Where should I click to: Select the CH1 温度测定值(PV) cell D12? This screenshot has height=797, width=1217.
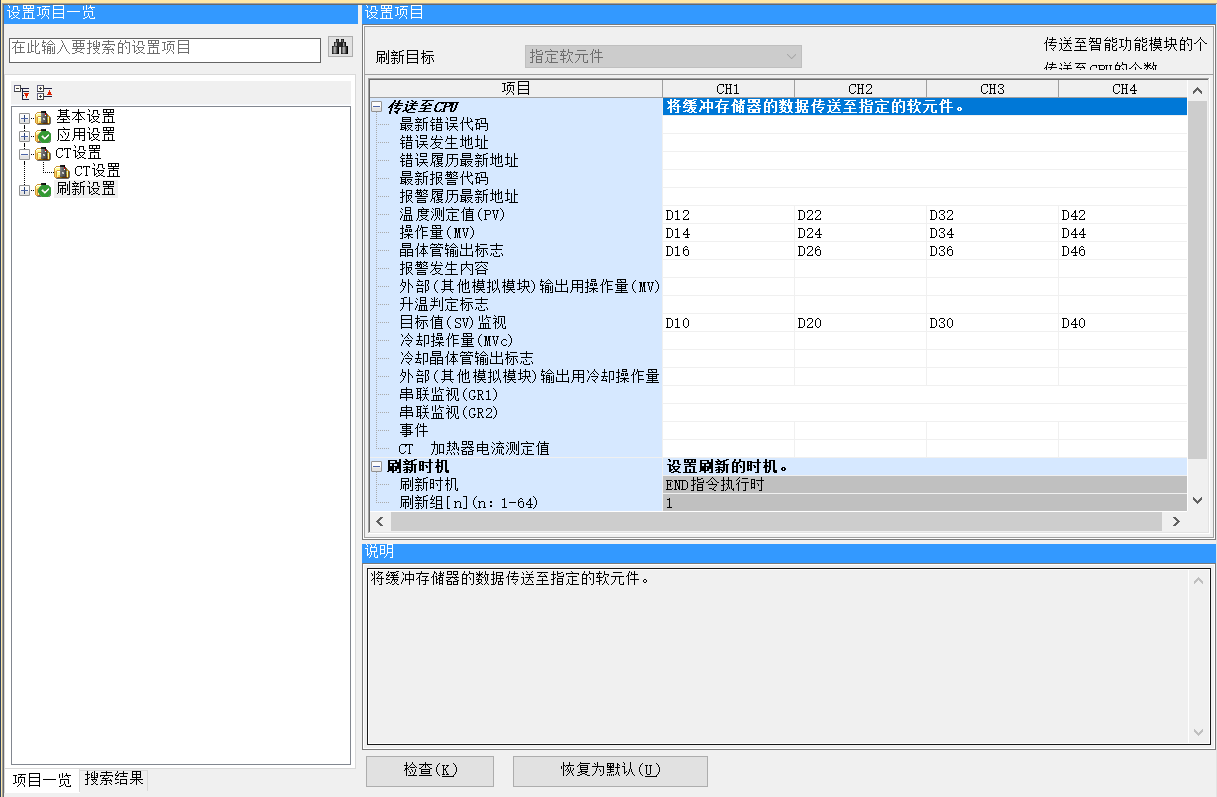click(x=728, y=215)
